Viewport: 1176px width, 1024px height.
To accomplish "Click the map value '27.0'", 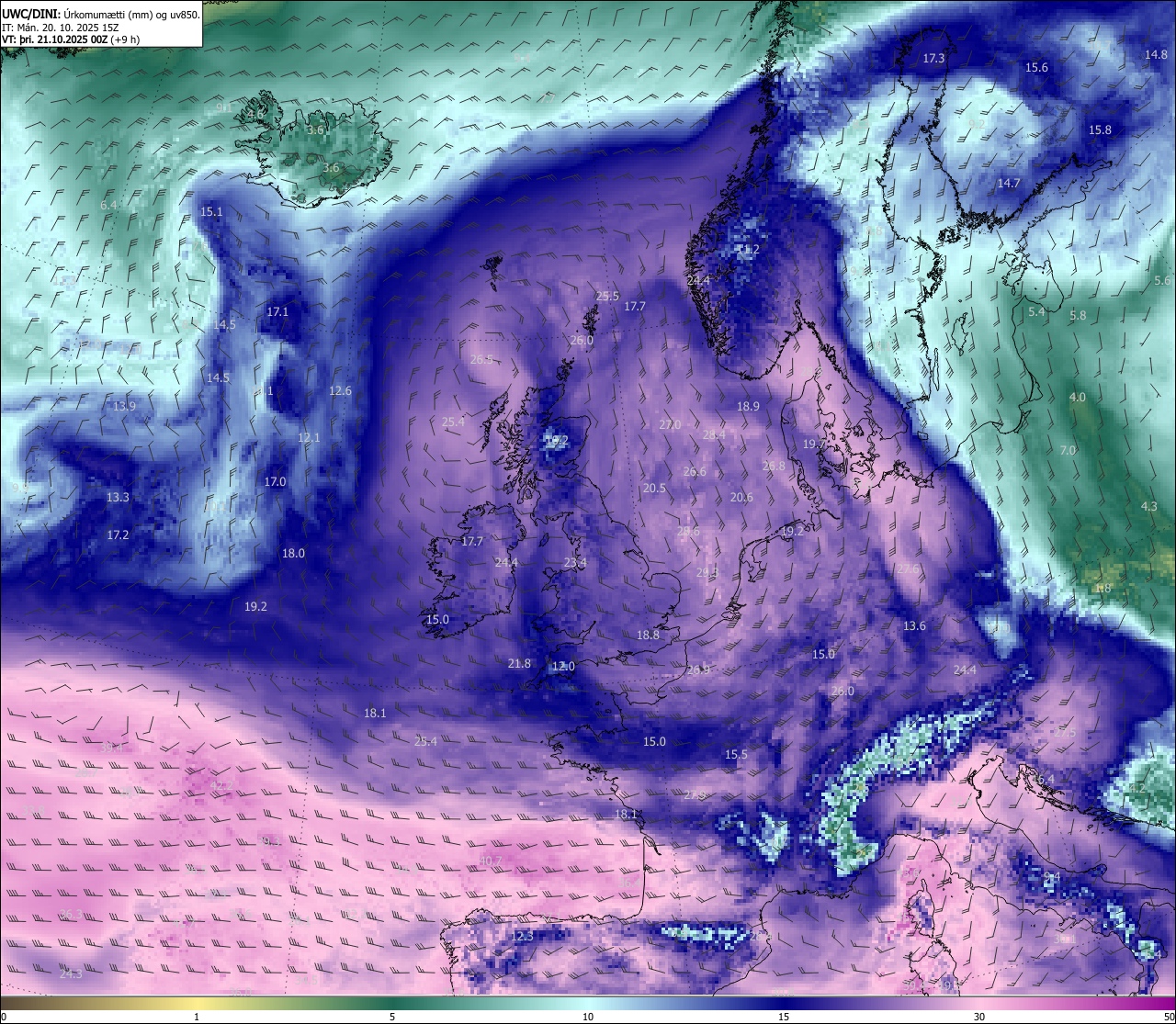I will click(x=670, y=424).
